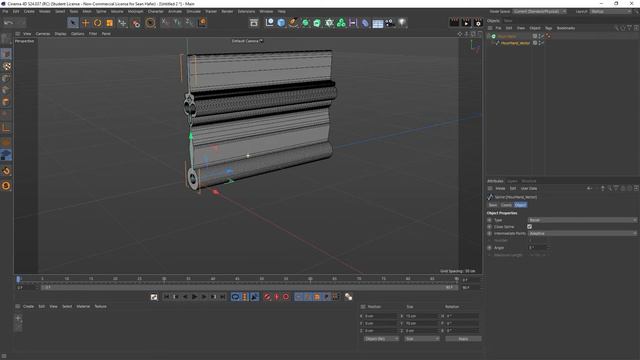The width and height of the screenshot is (640, 360).
Task: Open the Object (Rel) coordinate dropdown
Action: point(381,339)
